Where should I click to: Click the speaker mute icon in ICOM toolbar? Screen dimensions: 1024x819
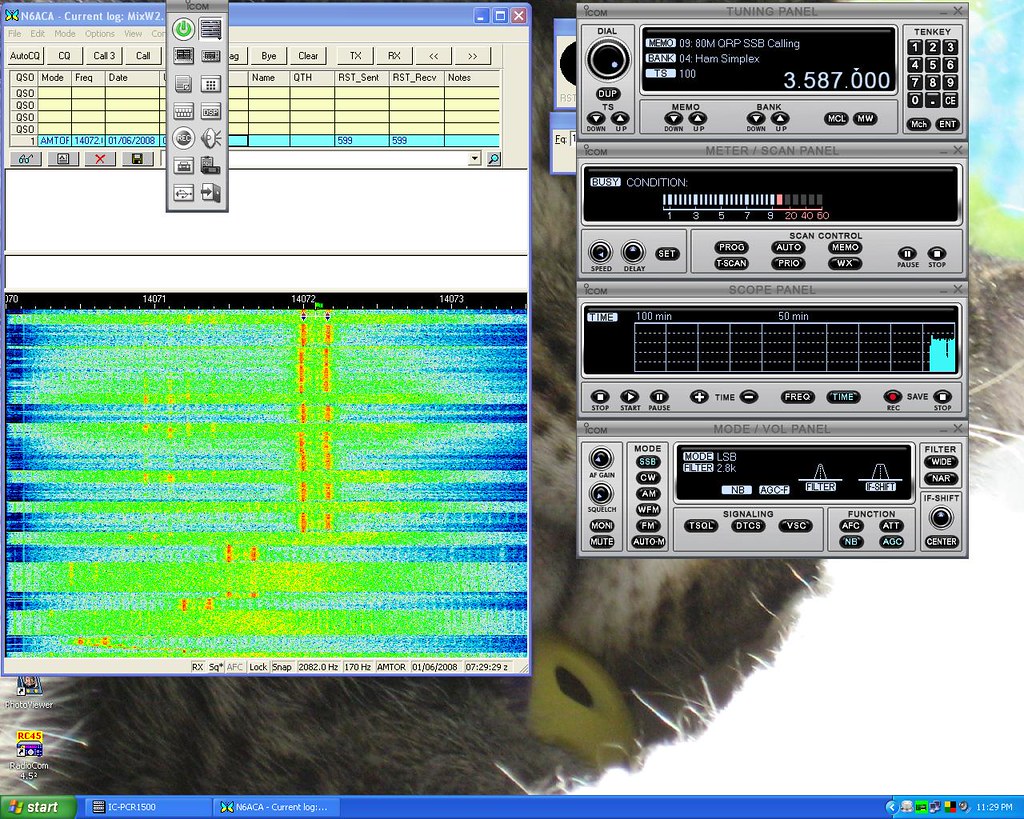(210, 138)
